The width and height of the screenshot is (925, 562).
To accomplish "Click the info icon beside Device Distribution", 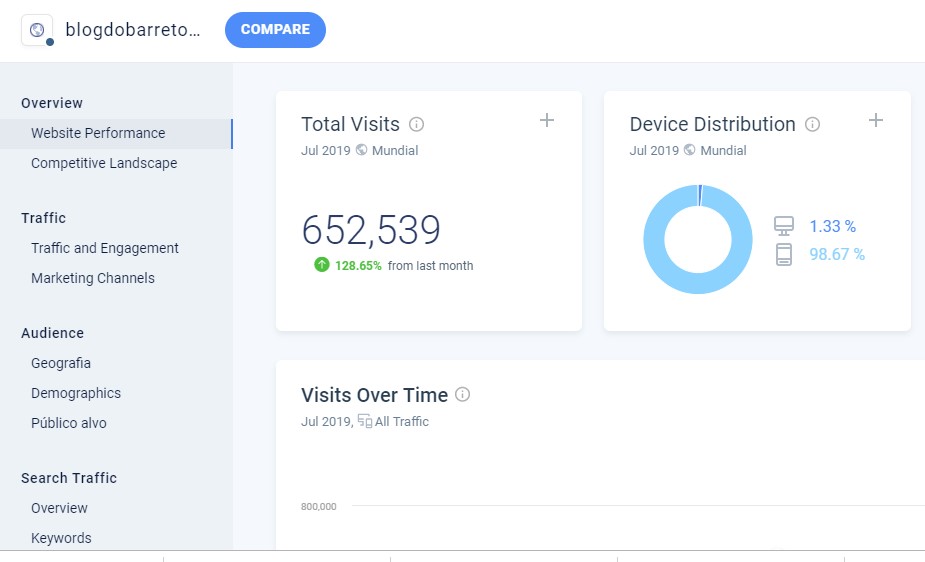I will (813, 125).
